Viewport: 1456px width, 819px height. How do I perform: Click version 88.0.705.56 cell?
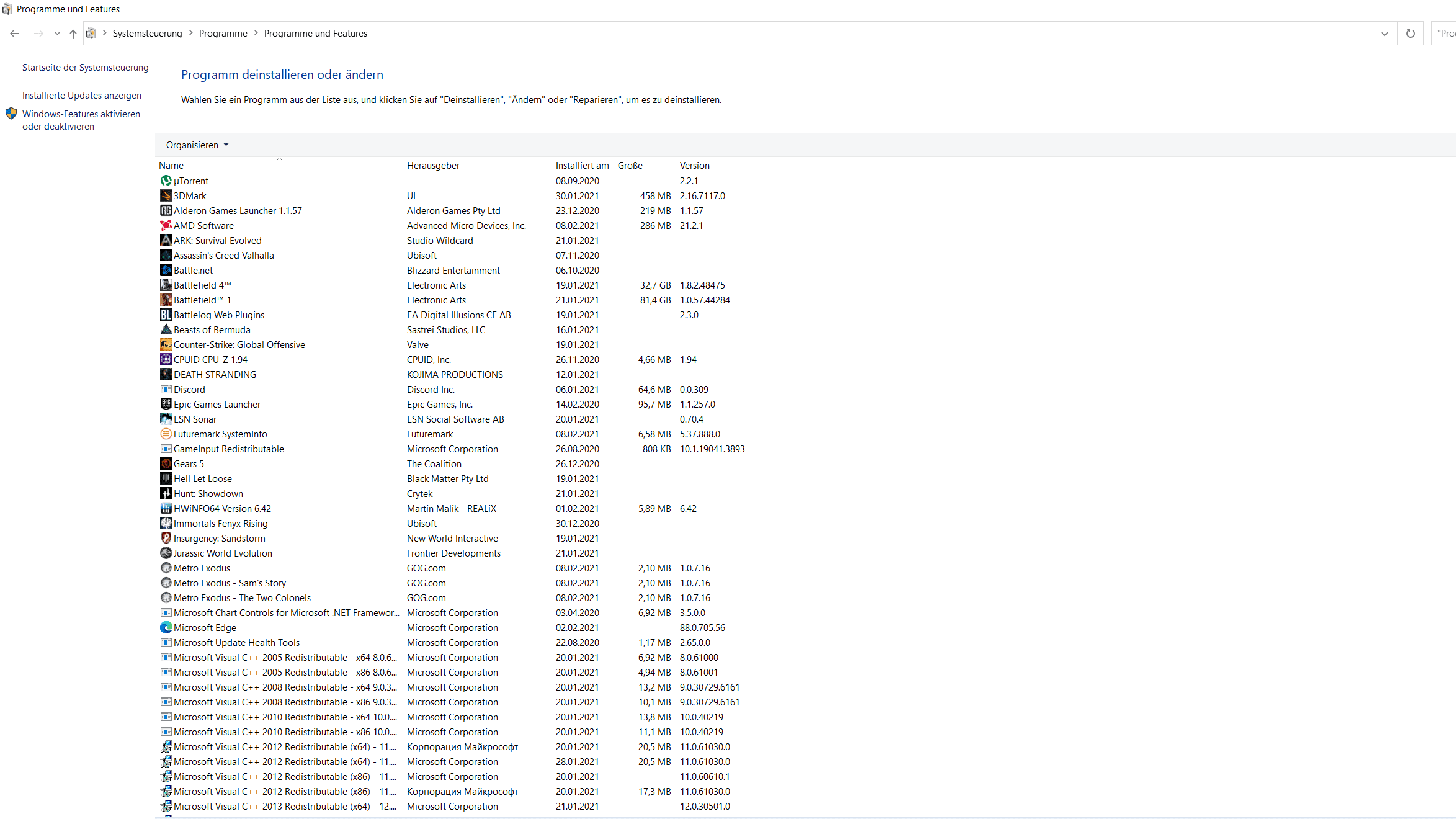pyautogui.click(x=702, y=627)
